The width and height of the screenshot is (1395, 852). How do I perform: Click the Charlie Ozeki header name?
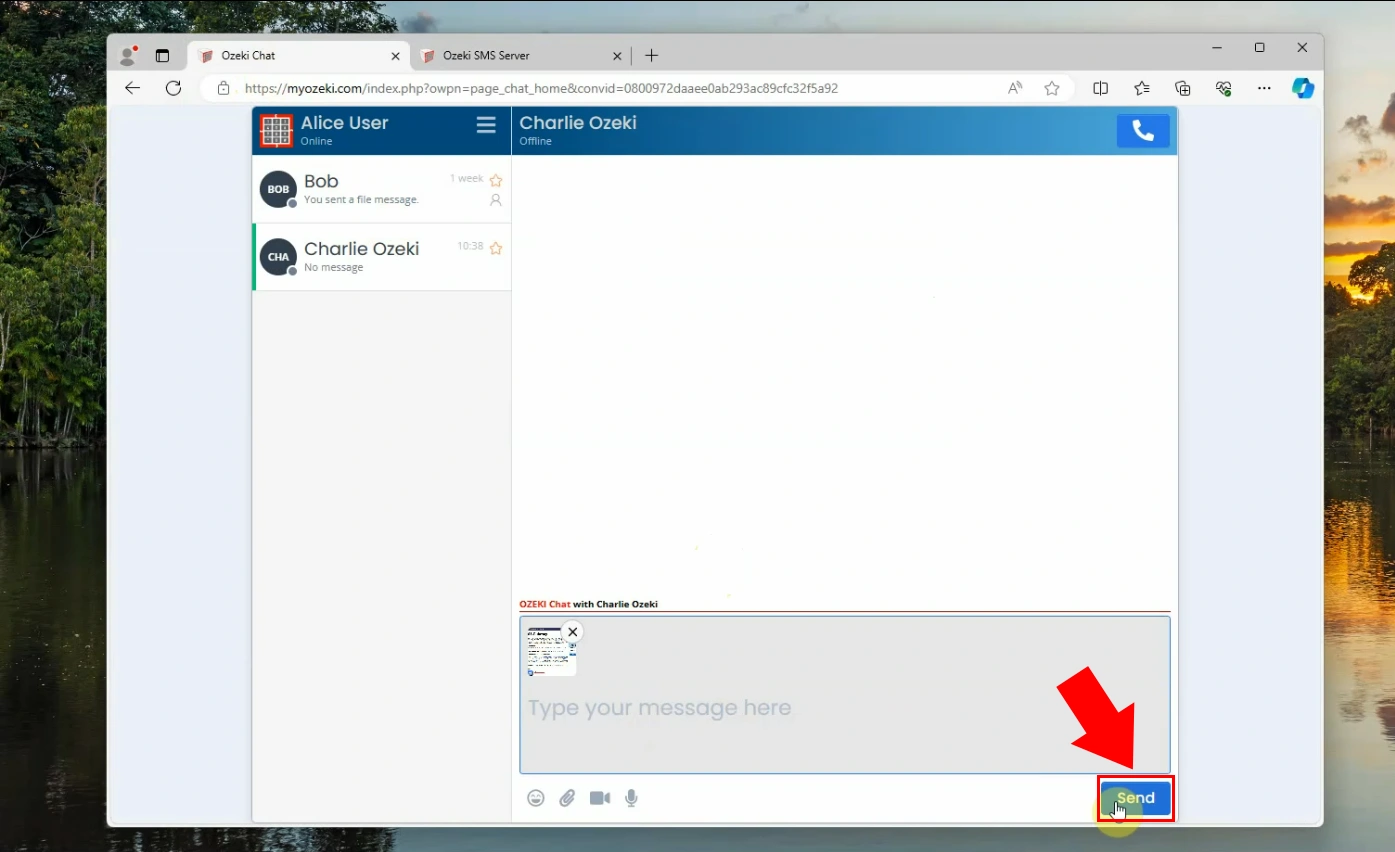(x=578, y=123)
